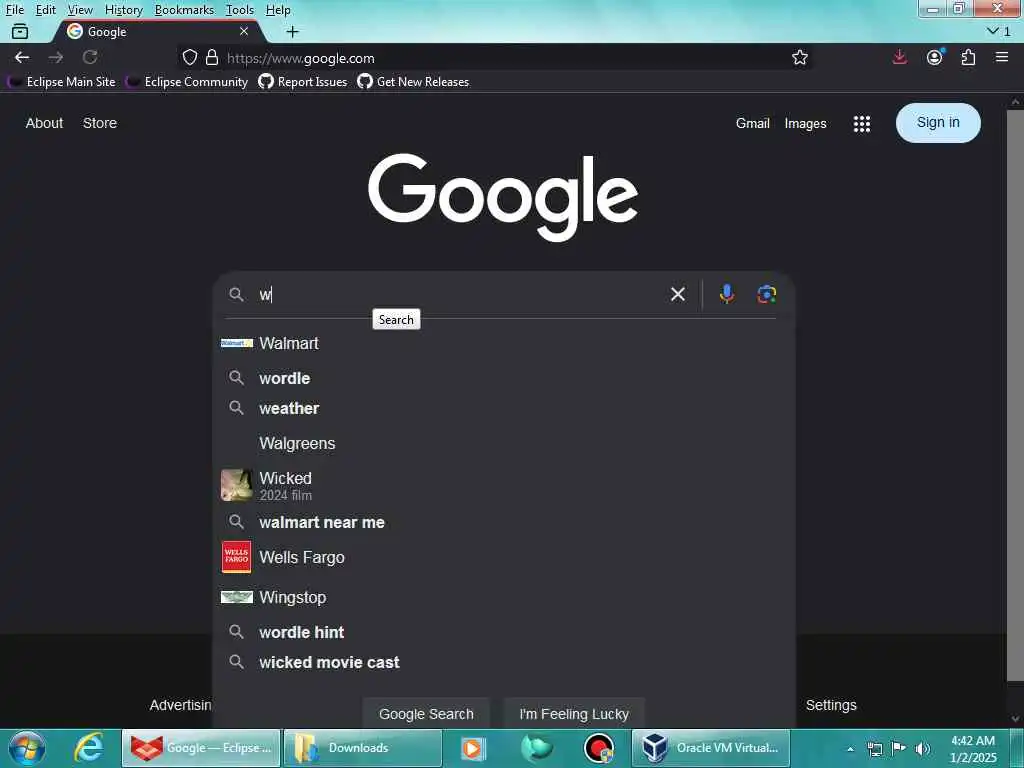This screenshot has width=1024, height=768.
Task: Open the Bookmarks menu
Action: (184, 10)
